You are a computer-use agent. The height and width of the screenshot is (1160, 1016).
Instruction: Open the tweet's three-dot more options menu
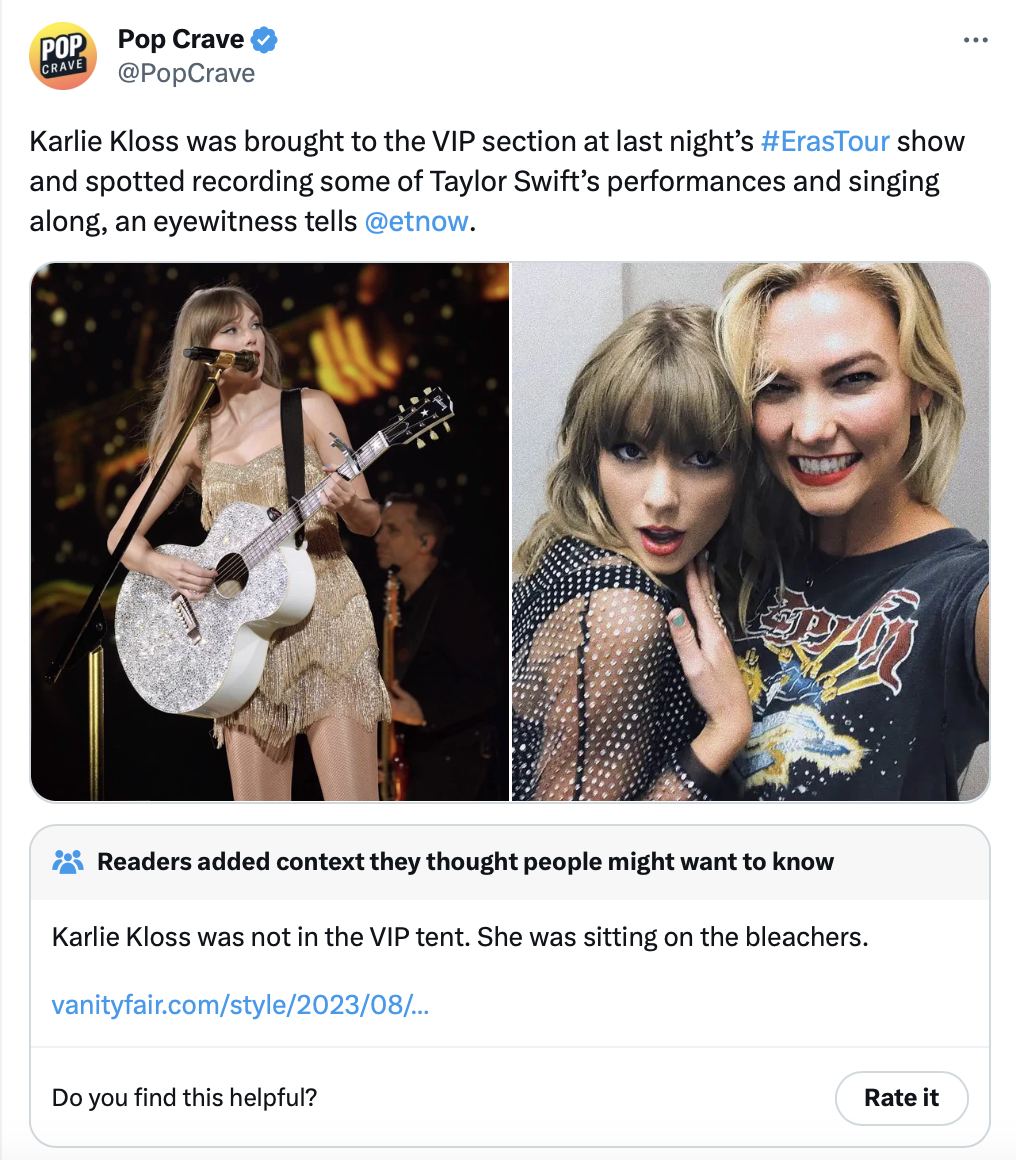[x=975, y=38]
